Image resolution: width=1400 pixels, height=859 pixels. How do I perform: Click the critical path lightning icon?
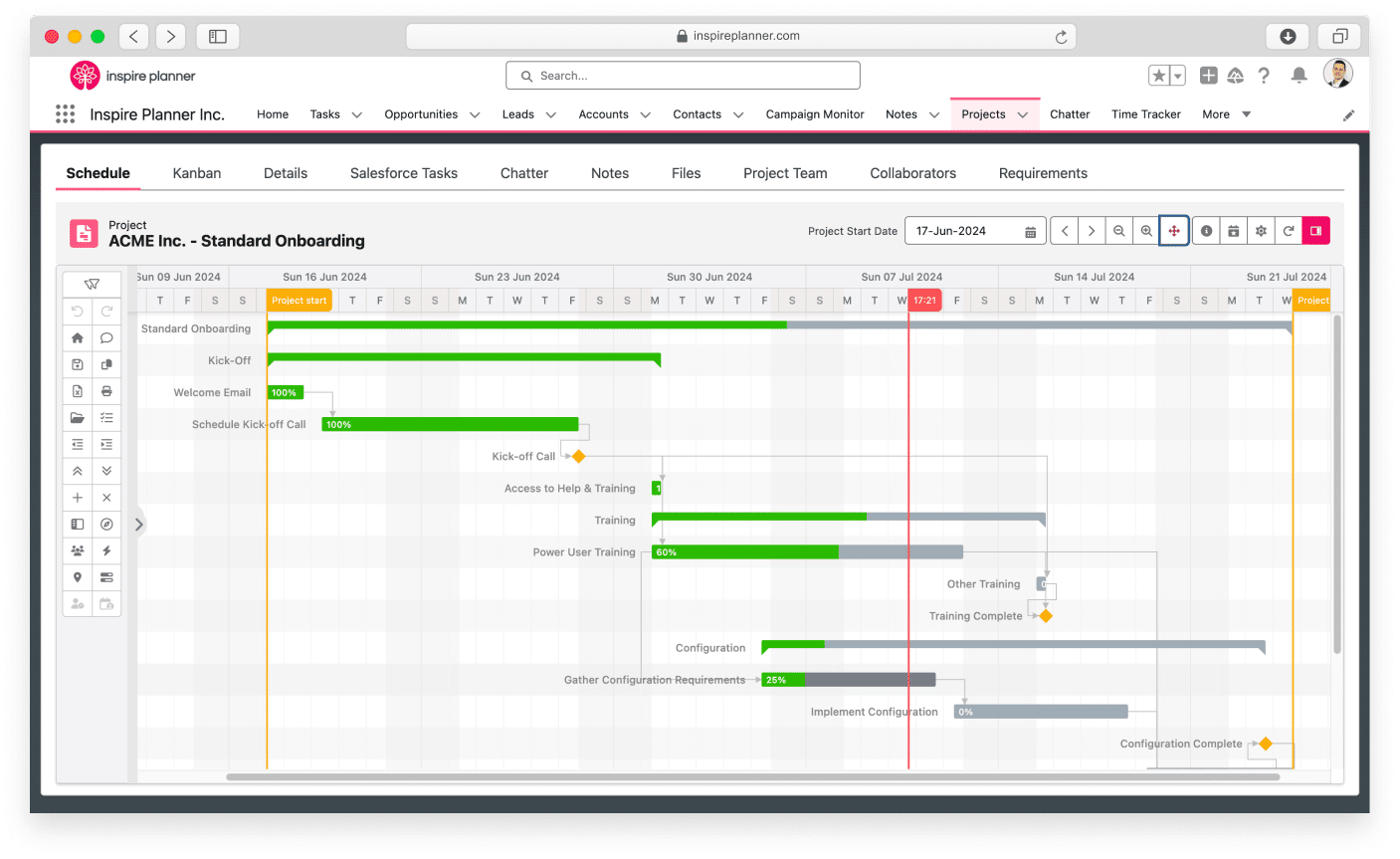coord(106,550)
